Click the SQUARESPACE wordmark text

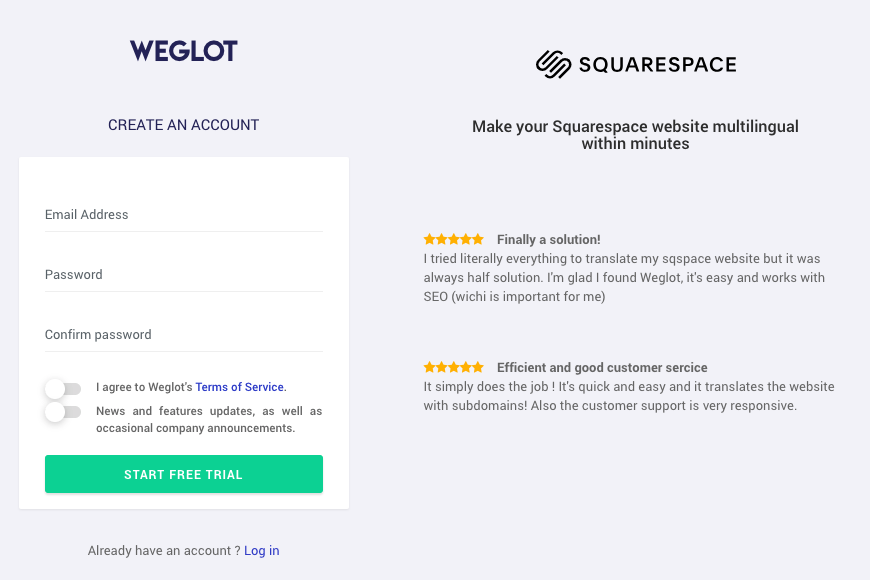[x=657, y=64]
